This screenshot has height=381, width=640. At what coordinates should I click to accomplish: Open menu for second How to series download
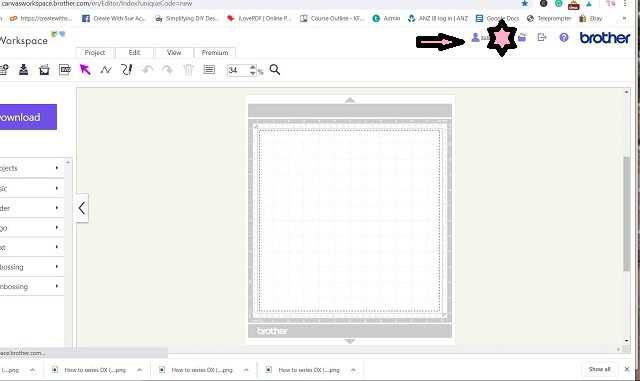(x=139, y=370)
